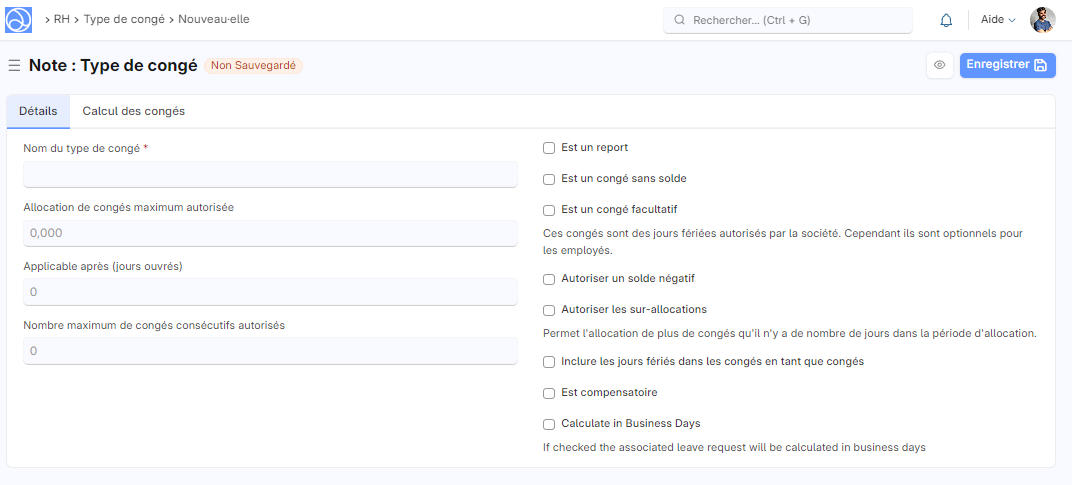Go to RH breadcrumb link
1072x485 pixels.
(61, 19)
